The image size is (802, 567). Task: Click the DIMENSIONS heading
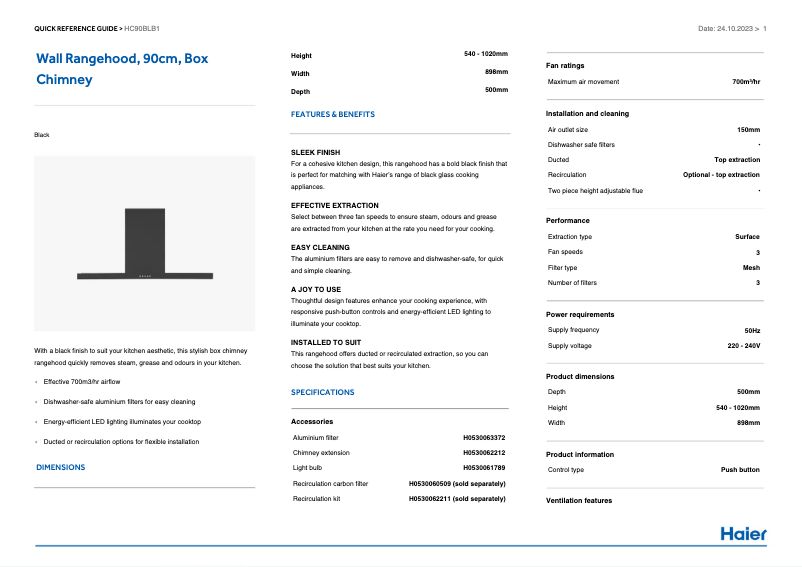pyautogui.click(x=60, y=467)
